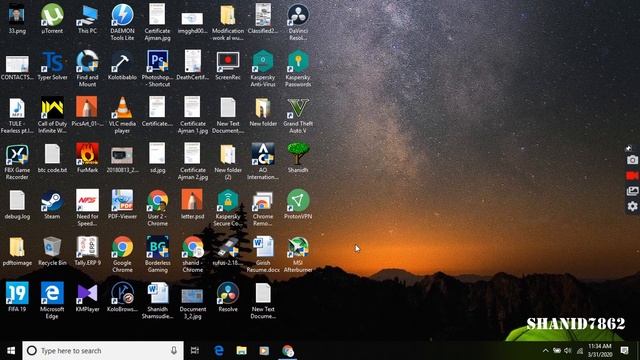Take screenshot with recorder camera button
640x360 pixels.
coord(632,160)
